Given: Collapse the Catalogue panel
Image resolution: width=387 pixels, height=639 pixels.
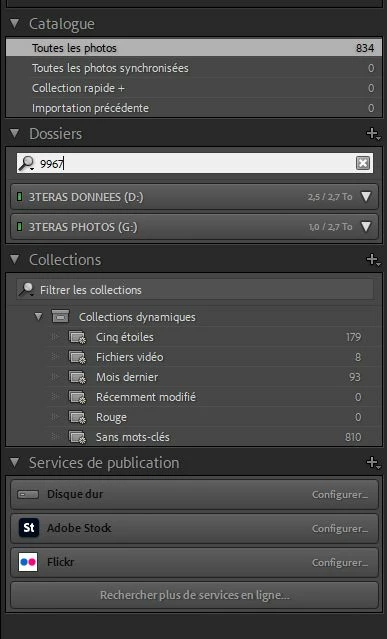Looking at the screenshot, I should click(x=15, y=24).
